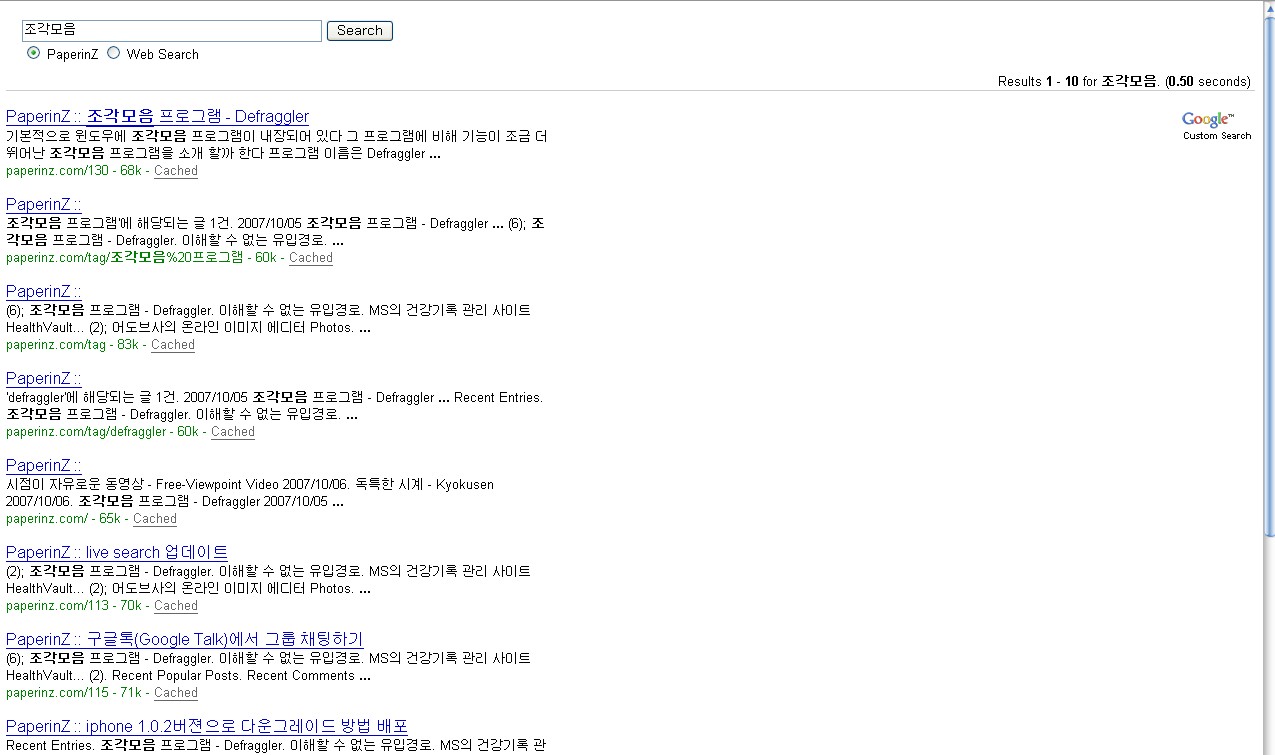The width and height of the screenshot is (1275, 755).
Task: View Cached copy of paperinz.com/113
Action: pos(176,606)
